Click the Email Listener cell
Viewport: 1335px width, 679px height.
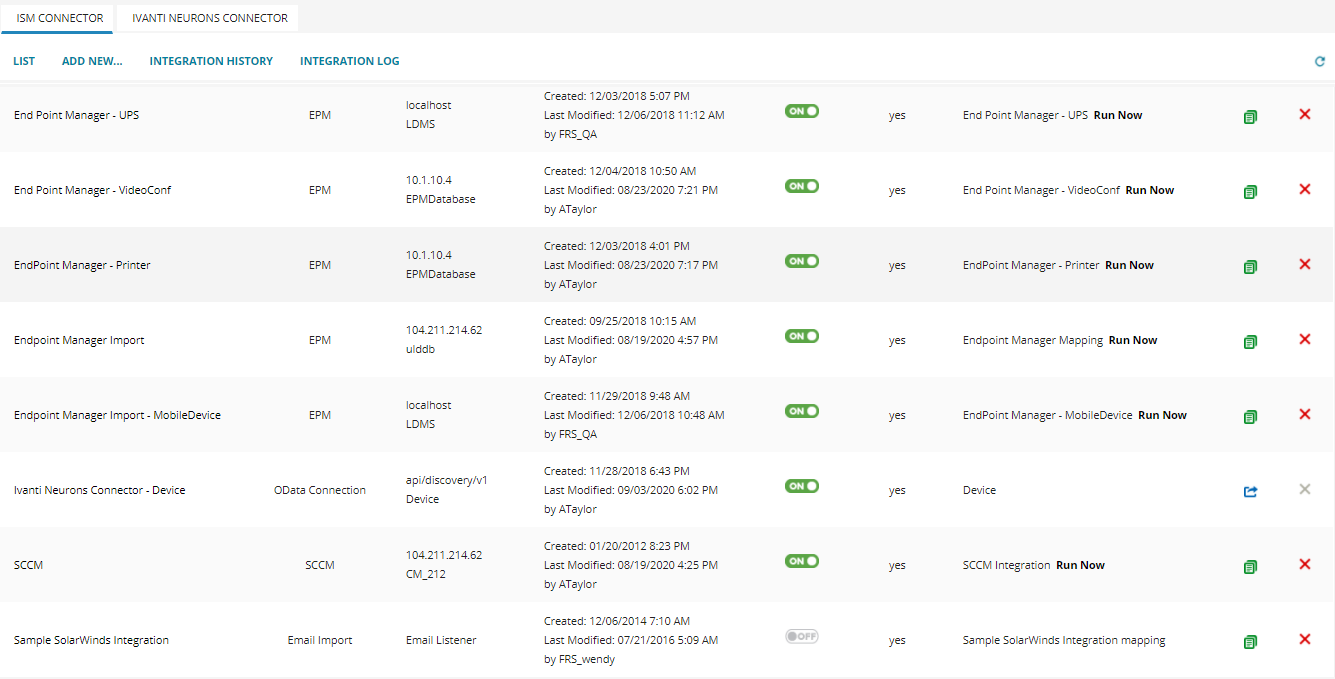coord(441,640)
